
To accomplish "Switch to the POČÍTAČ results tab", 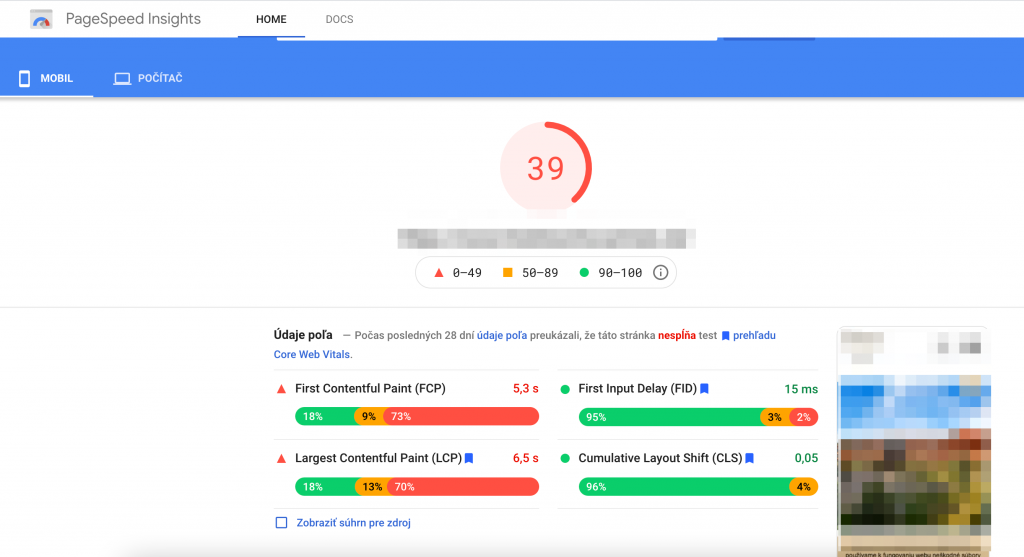I will 148,78.
